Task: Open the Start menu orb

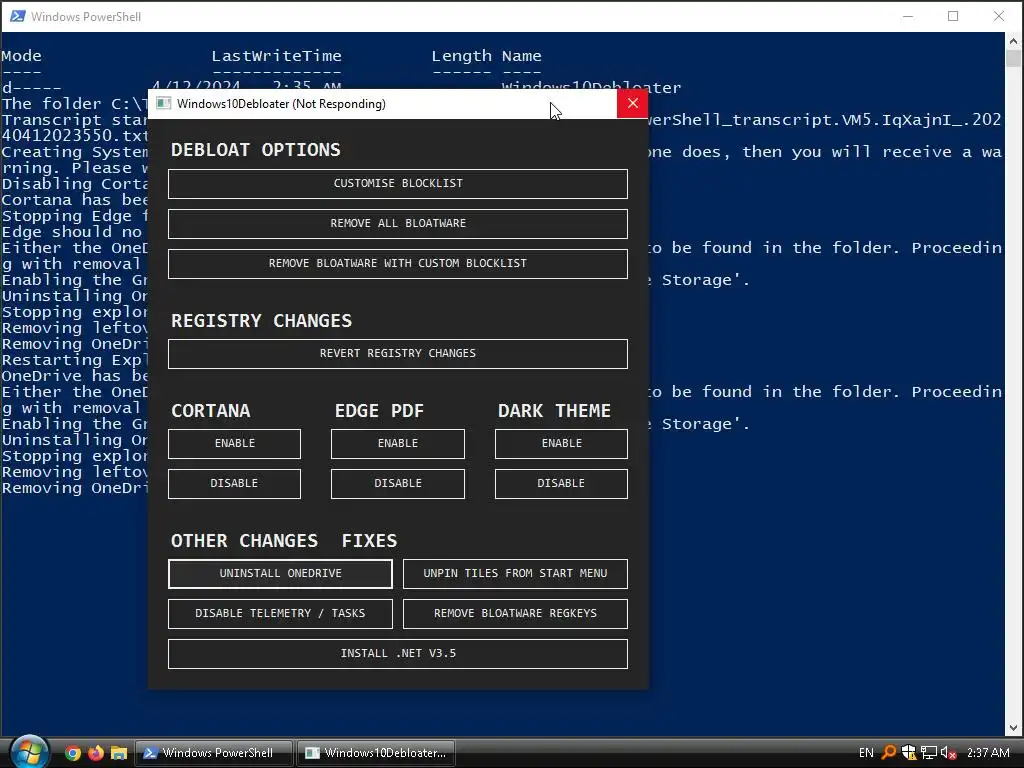Action: coord(29,752)
